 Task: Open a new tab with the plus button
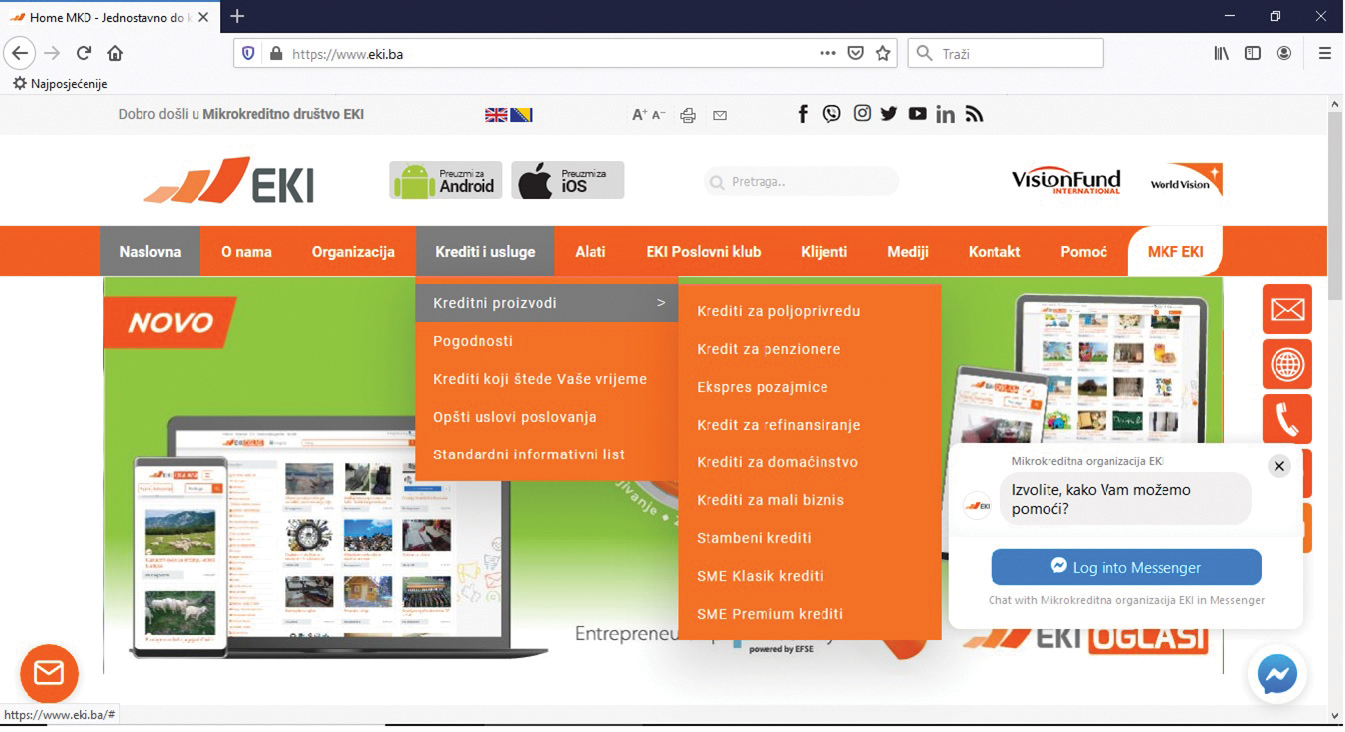(237, 16)
